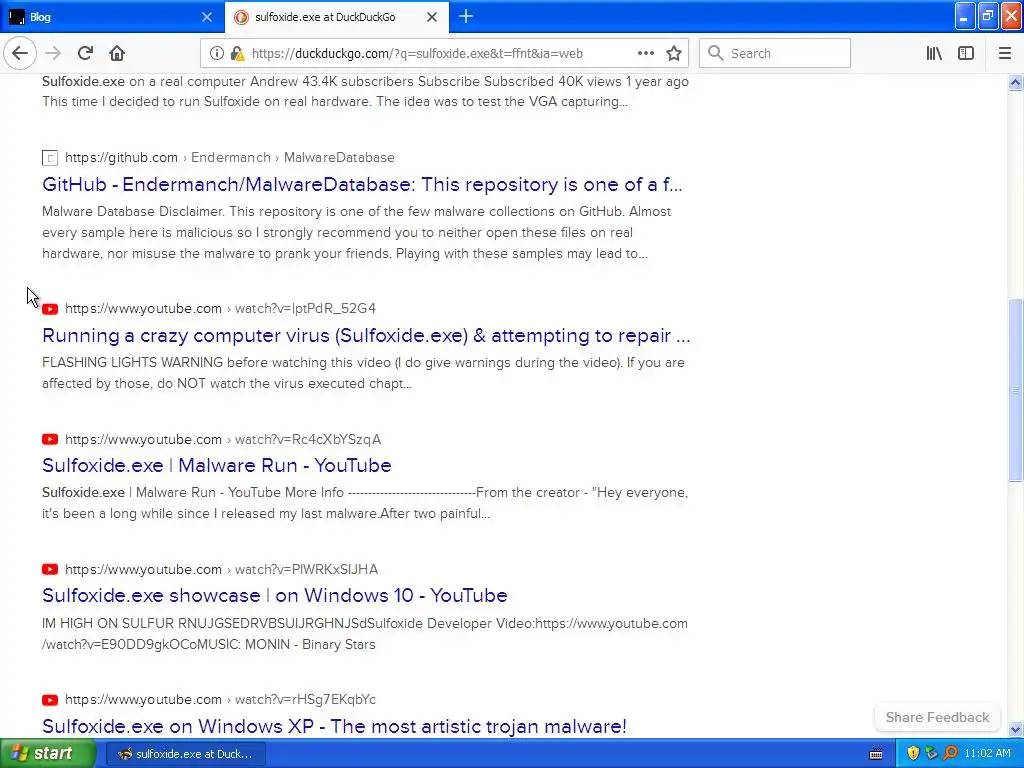Go back to the previous page
Screen dimensions: 1024x768
click(20, 53)
